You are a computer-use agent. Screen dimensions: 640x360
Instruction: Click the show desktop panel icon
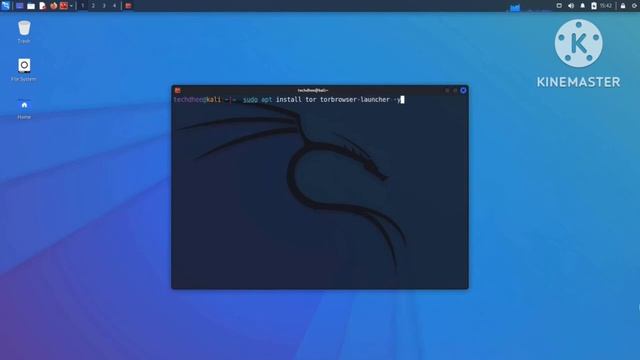pyautogui.click(x=20, y=6)
